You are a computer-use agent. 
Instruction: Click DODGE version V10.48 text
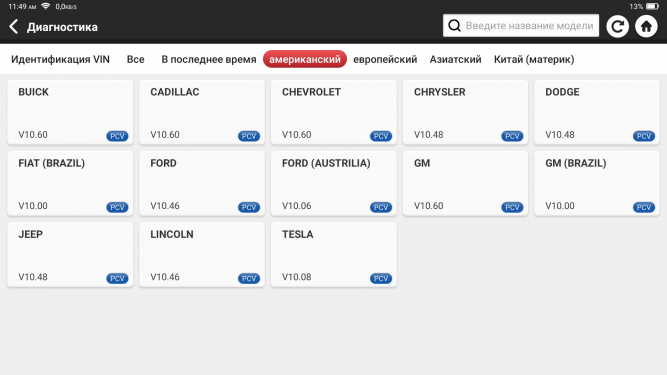560,134
